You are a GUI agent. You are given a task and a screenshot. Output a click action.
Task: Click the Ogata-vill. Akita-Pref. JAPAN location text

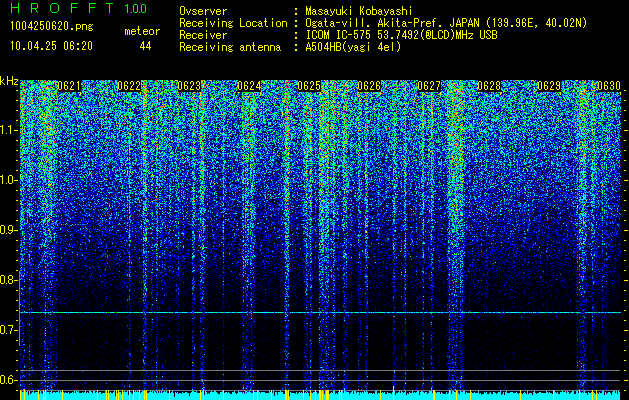[446, 23]
